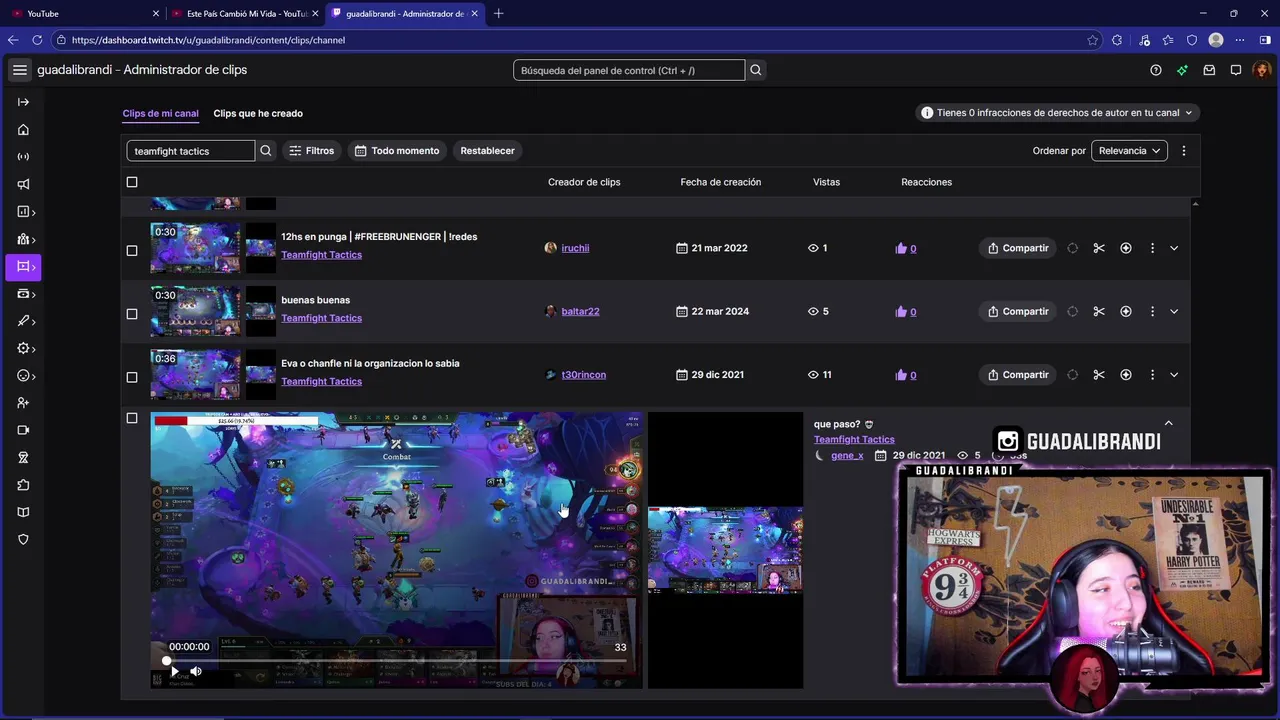Like the iruchii clip thumbs-up reaction
Screen dimensions: 1280x720
pyautogui.click(x=901, y=248)
